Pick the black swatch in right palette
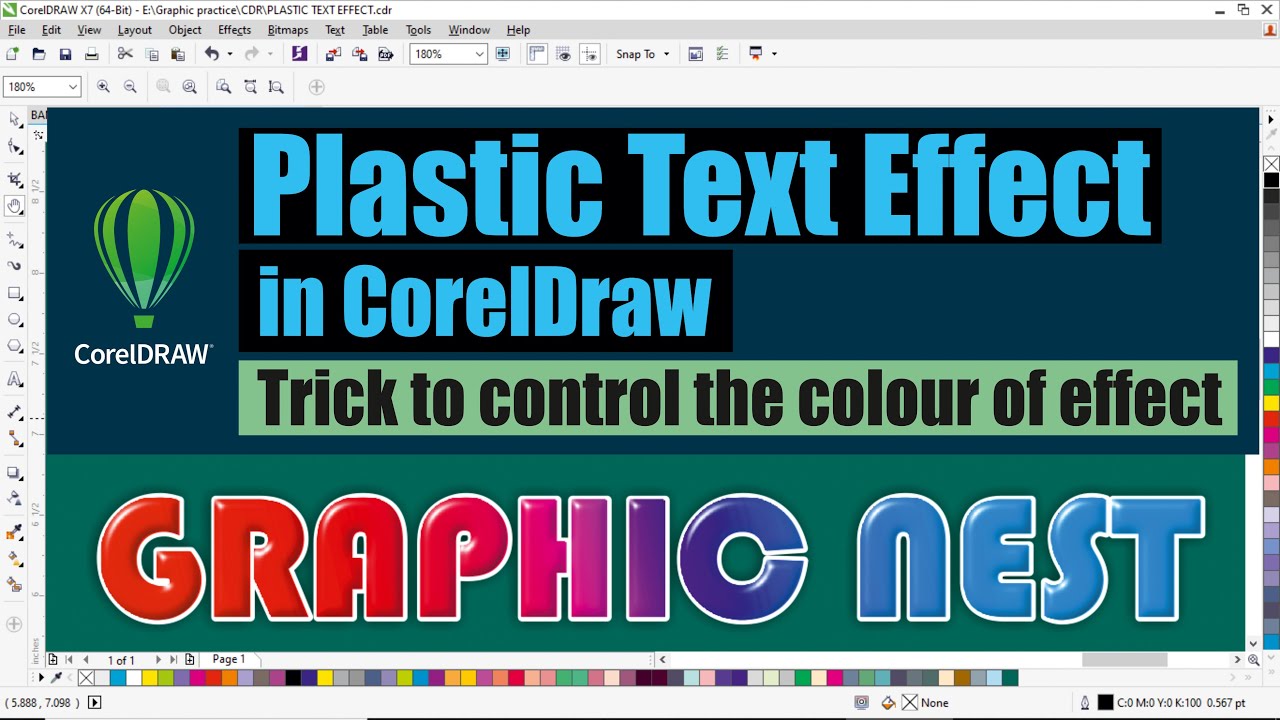The height and width of the screenshot is (720, 1280). [x=1271, y=180]
